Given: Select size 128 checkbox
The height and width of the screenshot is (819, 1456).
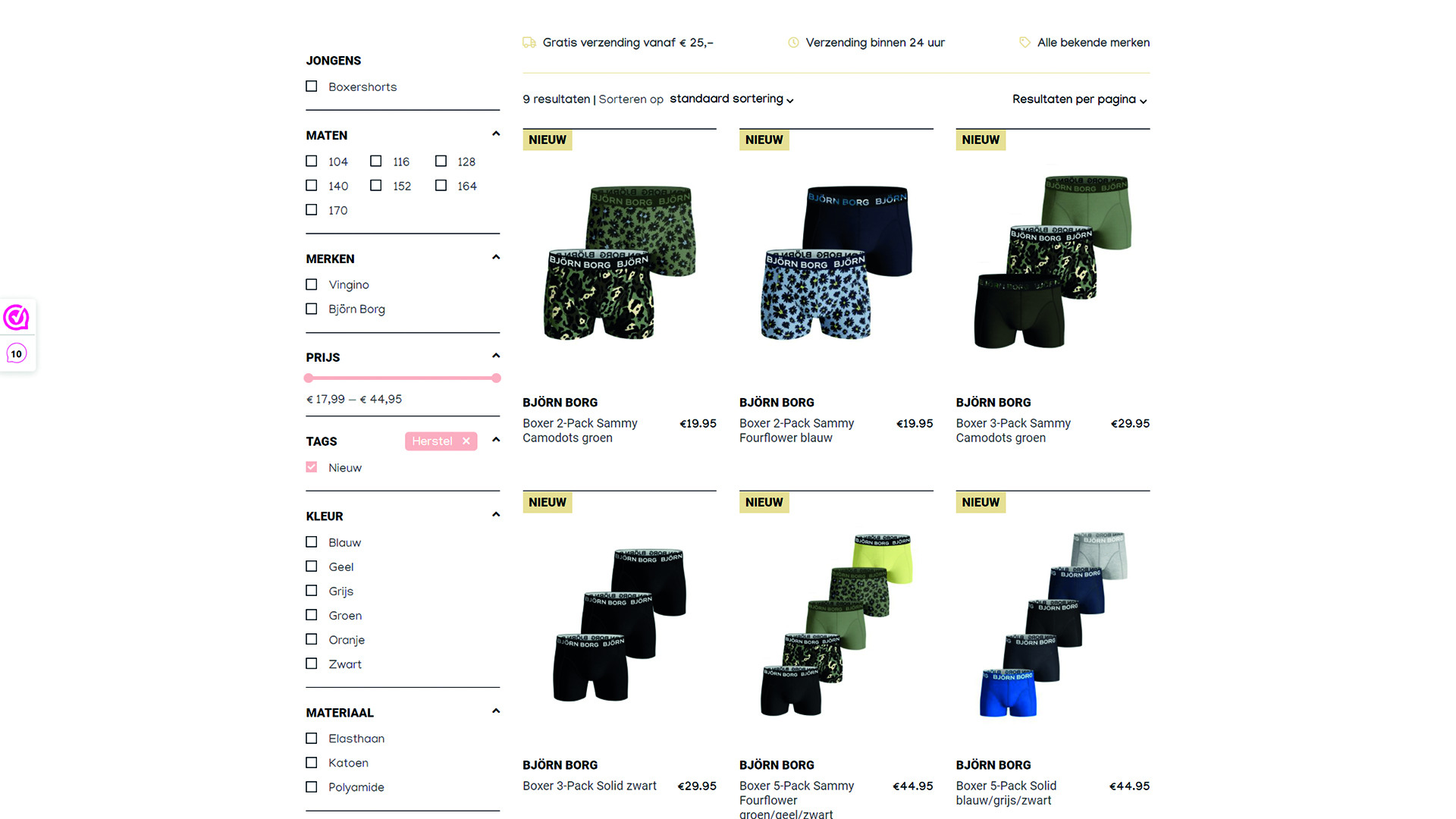Looking at the screenshot, I should tap(441, 161).
